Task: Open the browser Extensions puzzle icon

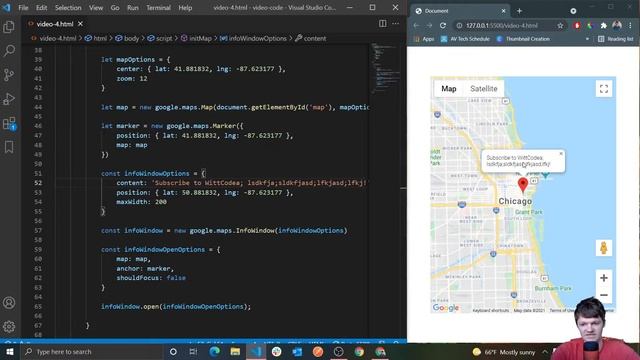Action: 604,25
